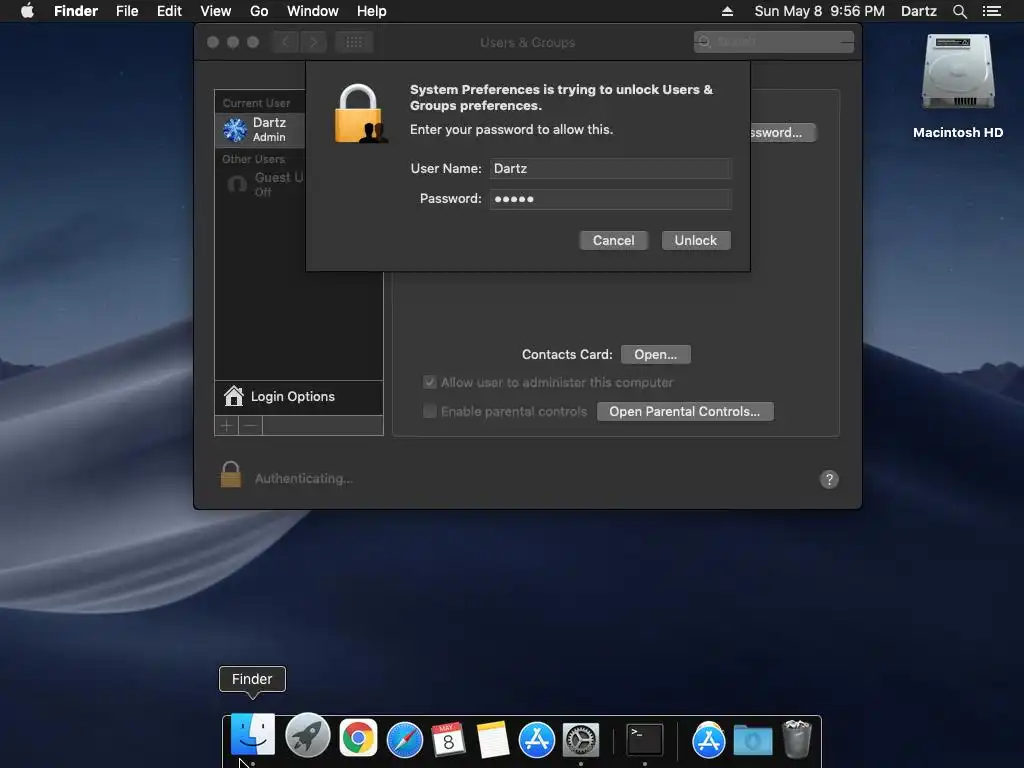Open Terminal from the Dock
The width and height of the screenshot is (1024, 768).
click(645, 740)
